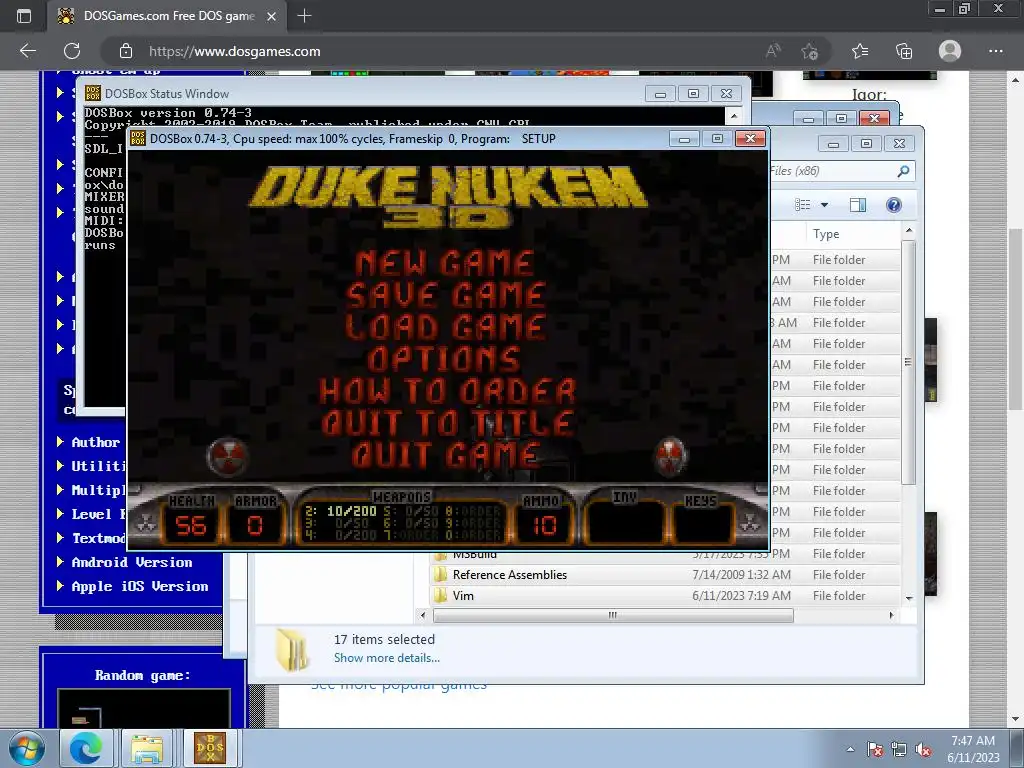Select Reference Assemblies folder row
Image resolution: width=1024 pixels, height=768 pixels.
(x=665, y=575)
